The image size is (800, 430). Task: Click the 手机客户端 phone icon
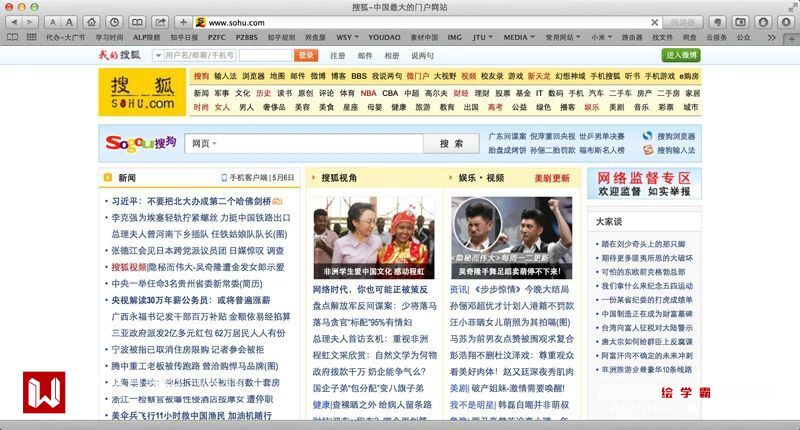[x=224, y=178]
